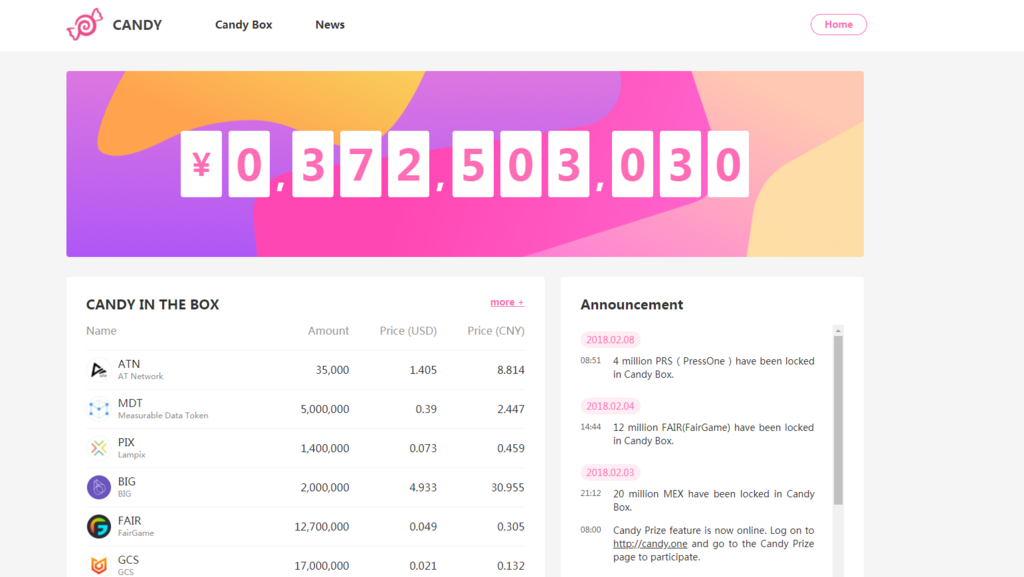Viewport: 1024px width, 577px height.
Task: Open the News menu item
Action: point(330,25)
